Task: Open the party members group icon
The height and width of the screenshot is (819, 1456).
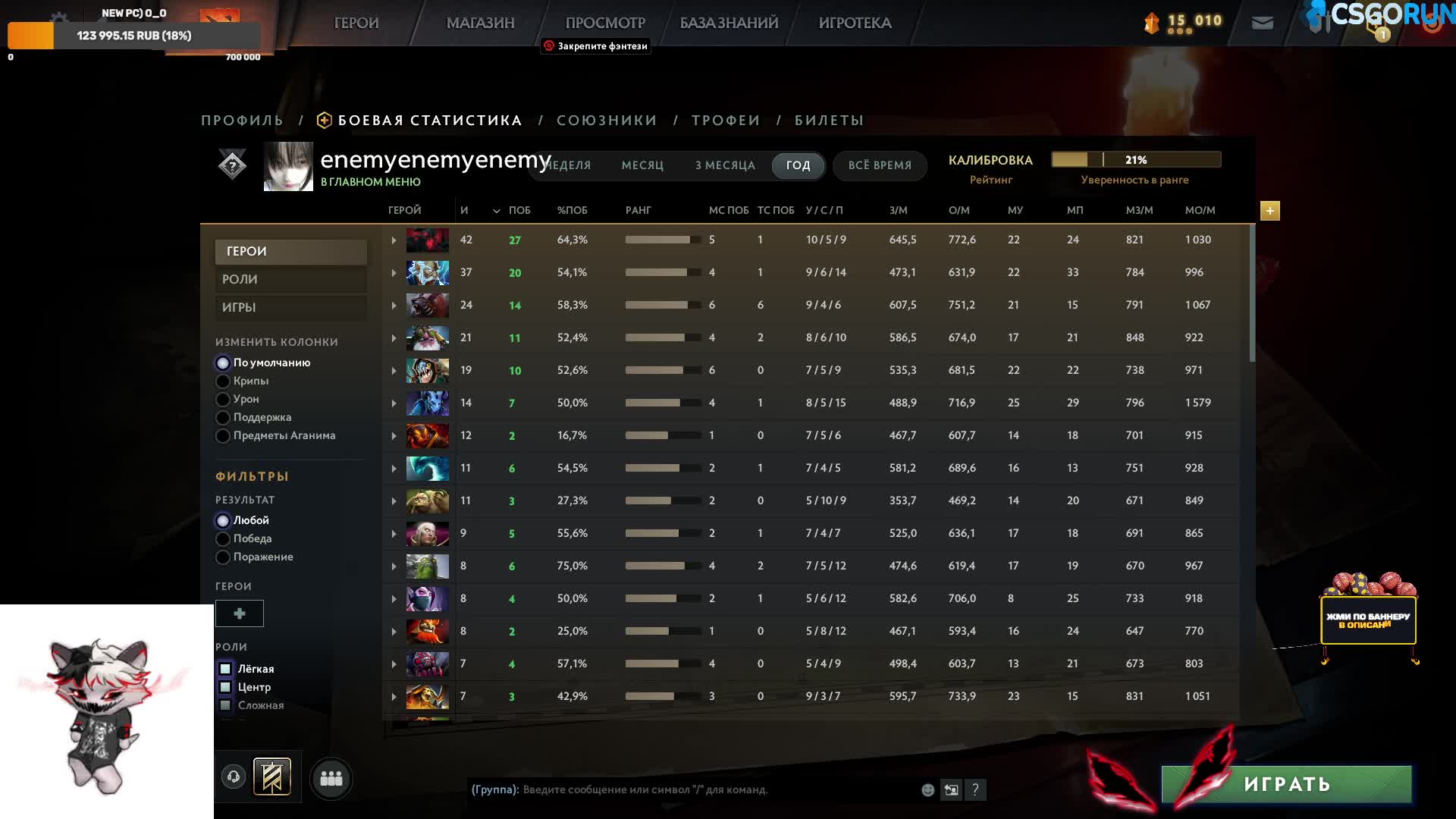Action: coord(331,778)
